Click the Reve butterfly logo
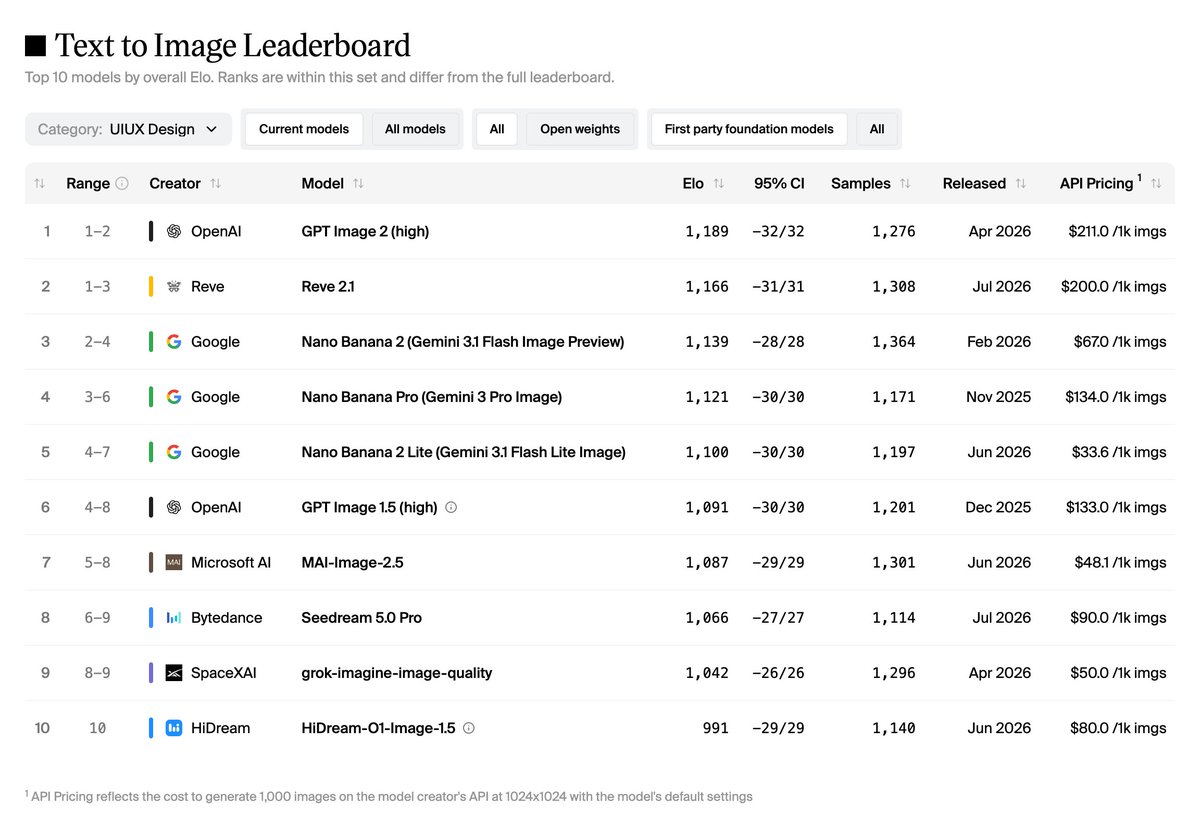Screen dimensions: 1200x830 coord(174,286)
